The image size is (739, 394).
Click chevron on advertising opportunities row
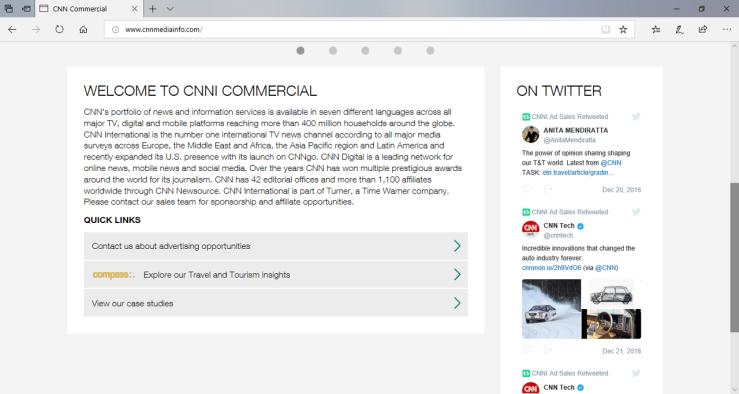[457, 246]
